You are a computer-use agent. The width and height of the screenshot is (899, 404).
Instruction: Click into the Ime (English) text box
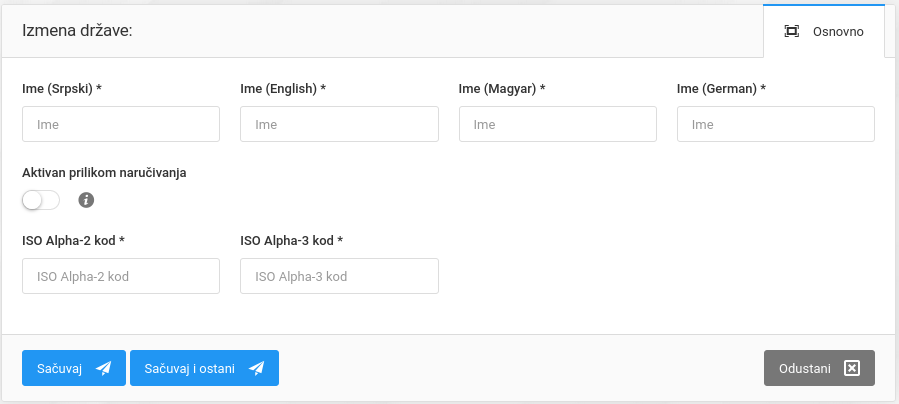click(339, 125)
